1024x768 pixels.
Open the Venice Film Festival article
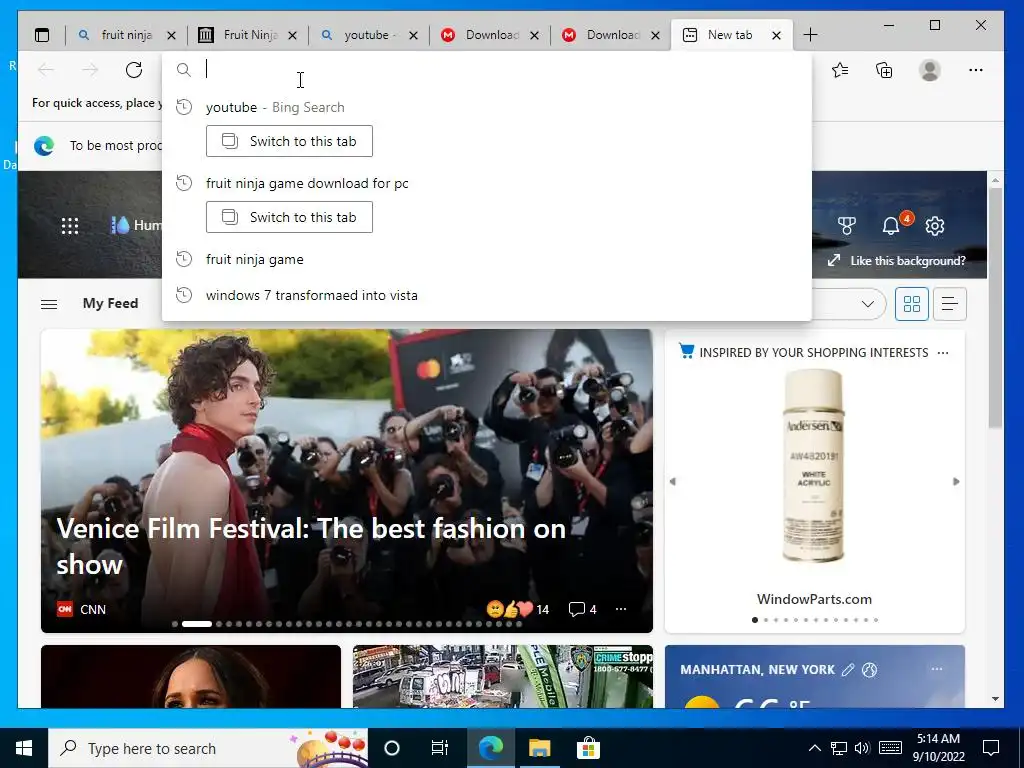point(311,547)
